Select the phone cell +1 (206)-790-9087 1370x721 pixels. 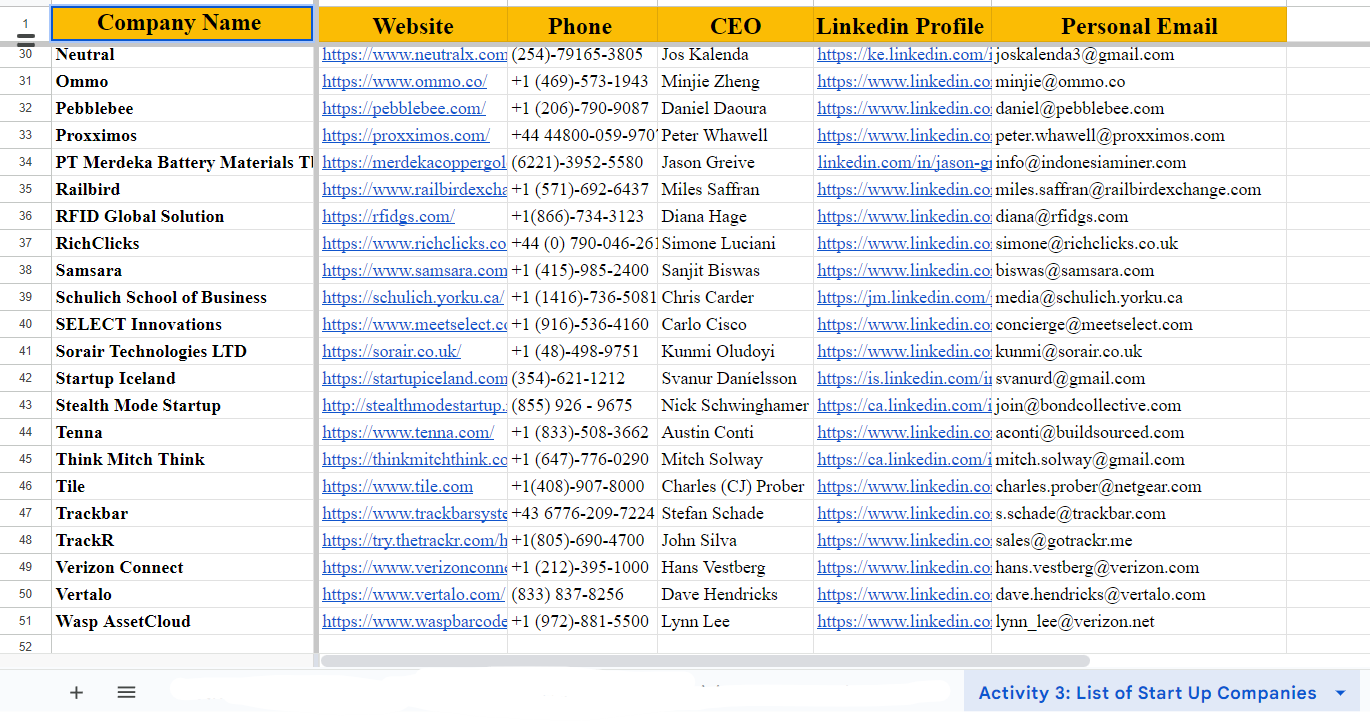(x=582, y=109)
